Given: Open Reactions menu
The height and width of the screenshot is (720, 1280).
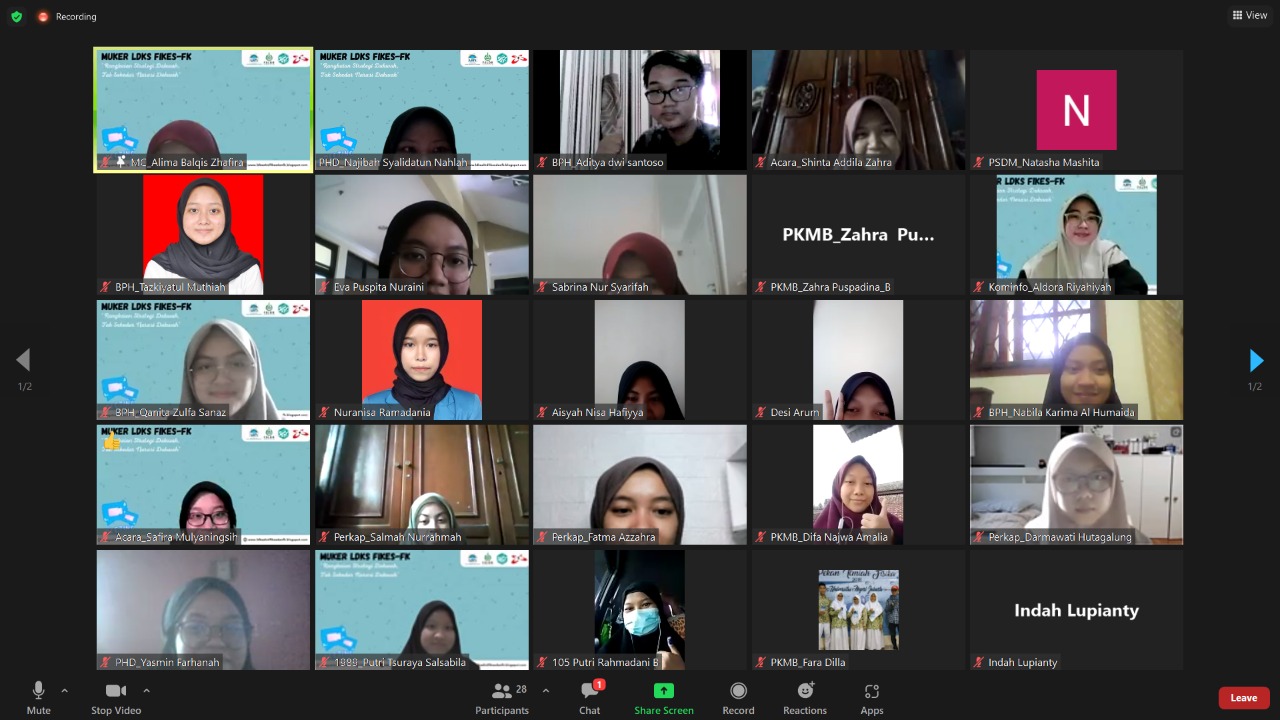Looking at the screenshot, I should pos(805,698).
